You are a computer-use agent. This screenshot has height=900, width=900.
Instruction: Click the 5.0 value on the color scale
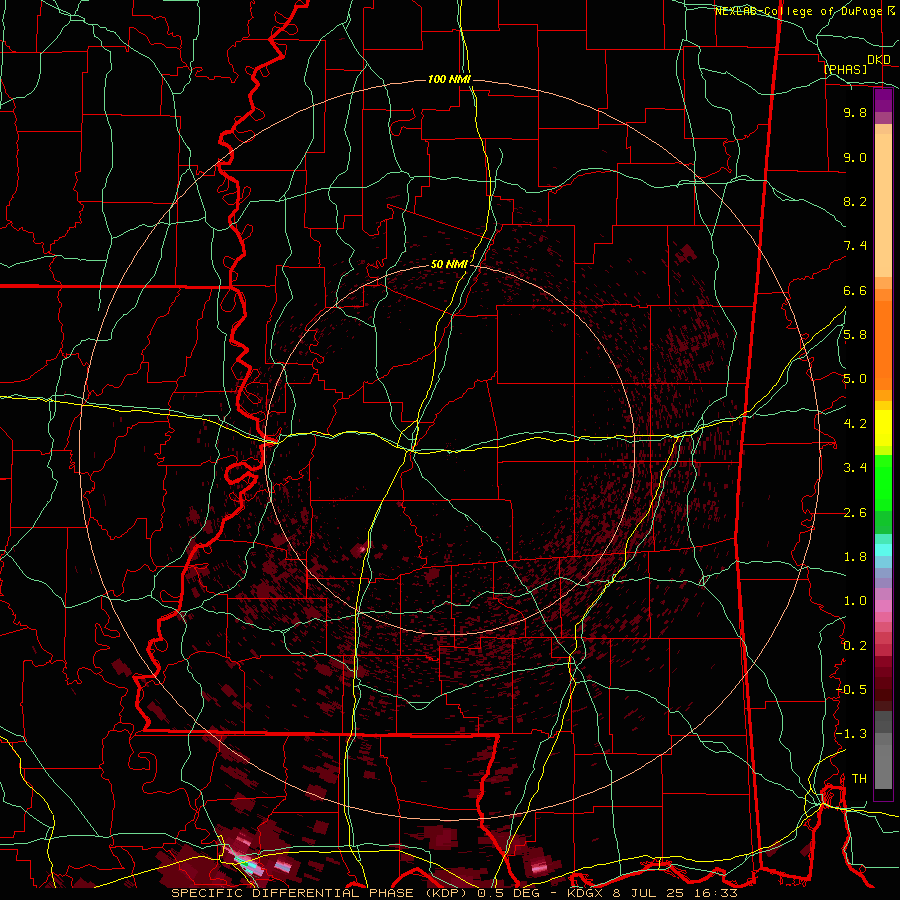click(x=855, y=379)
